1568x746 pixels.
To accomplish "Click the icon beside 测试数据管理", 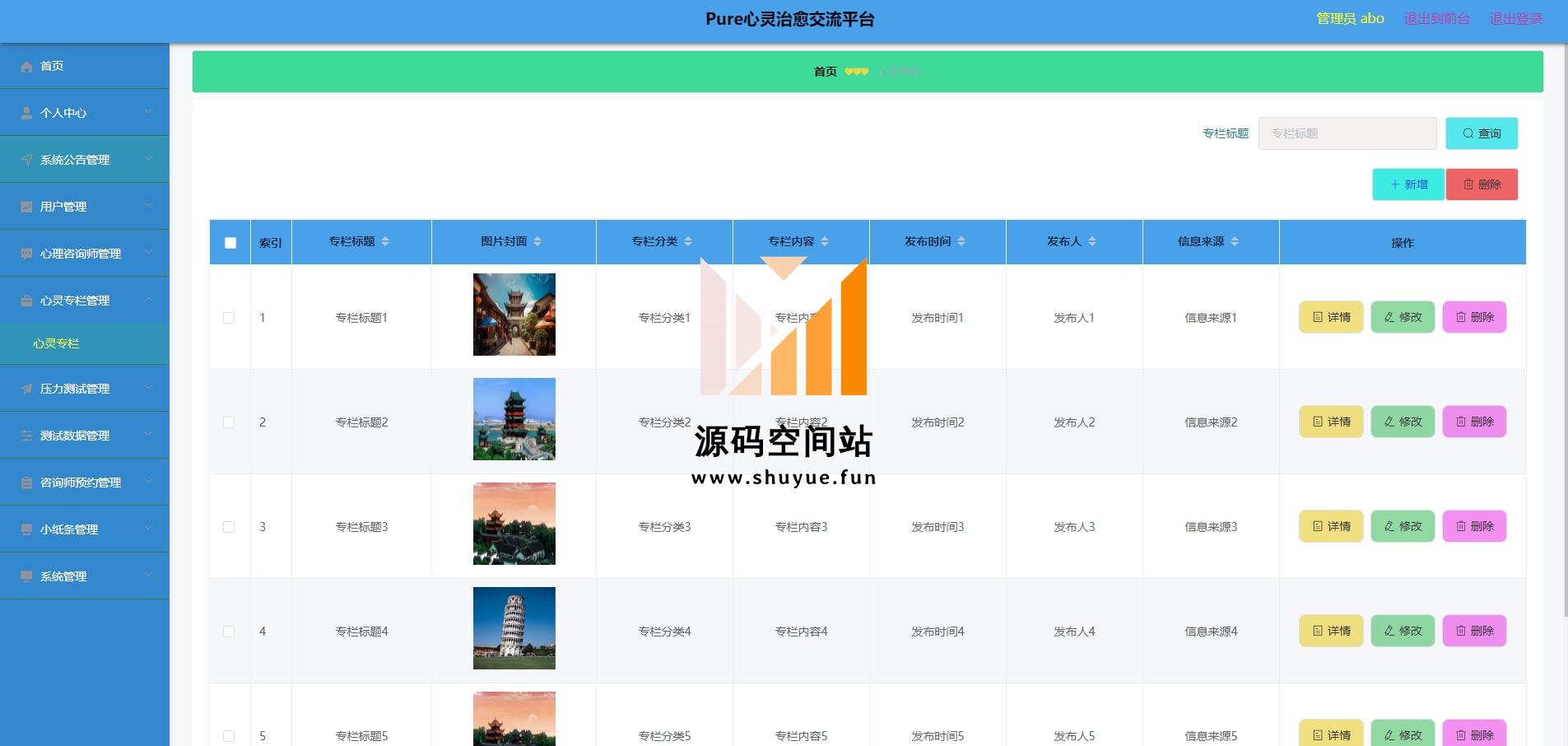I will click(27, 436).
